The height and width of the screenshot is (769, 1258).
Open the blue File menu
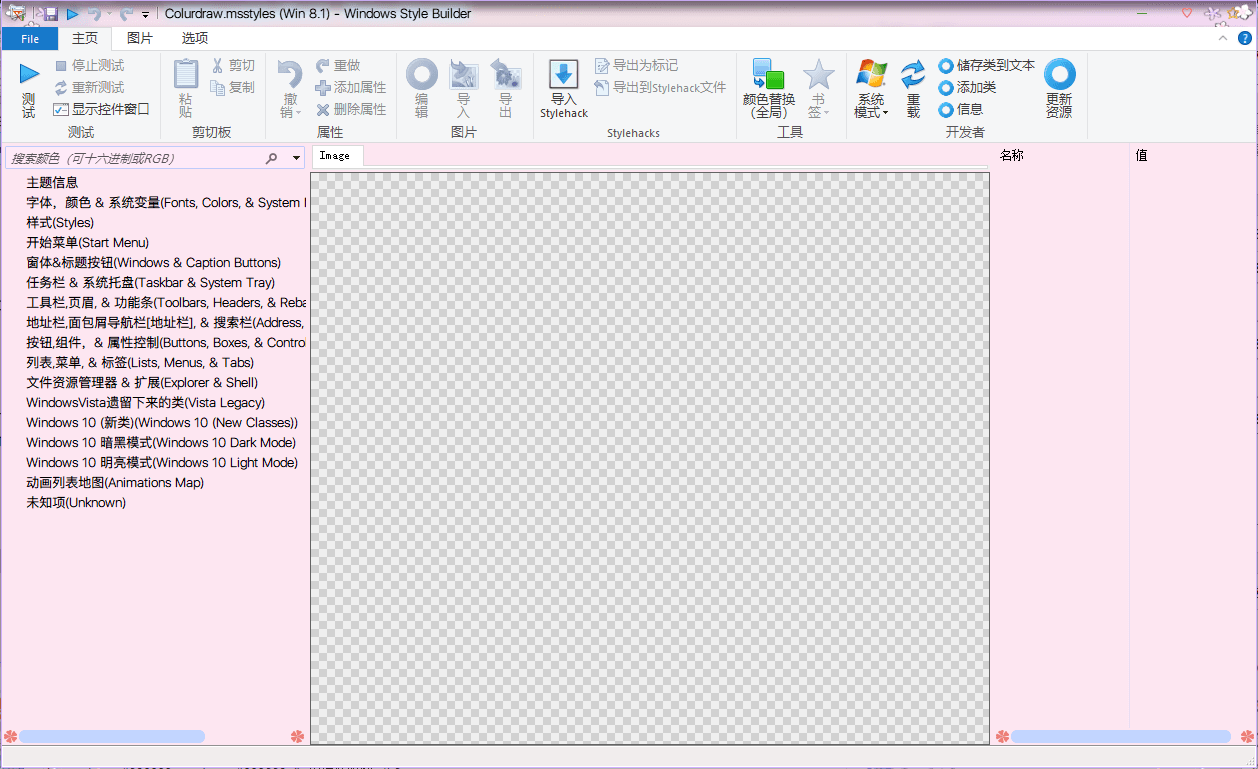[30, 38]
